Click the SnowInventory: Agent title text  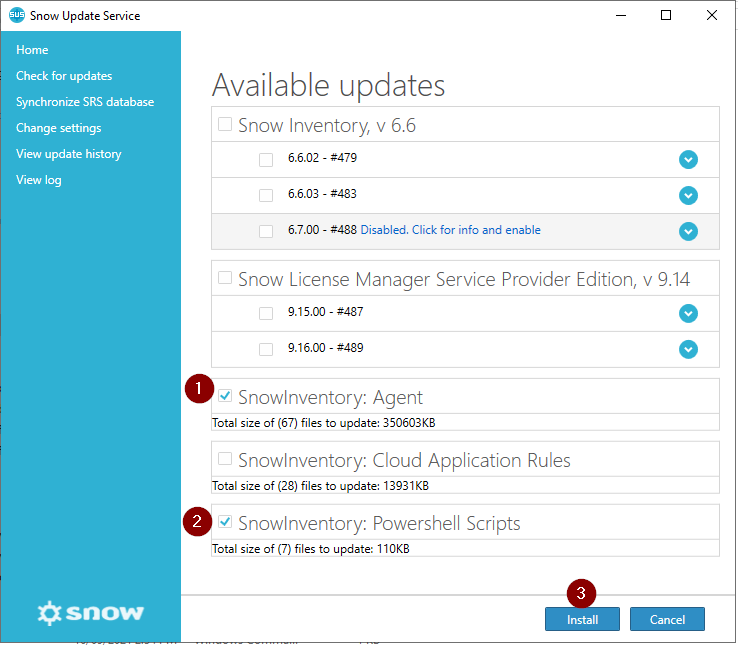coord(330,398)
